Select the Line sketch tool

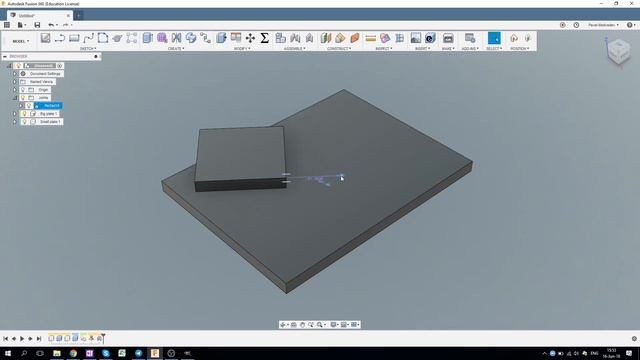[x=60, y=38]
